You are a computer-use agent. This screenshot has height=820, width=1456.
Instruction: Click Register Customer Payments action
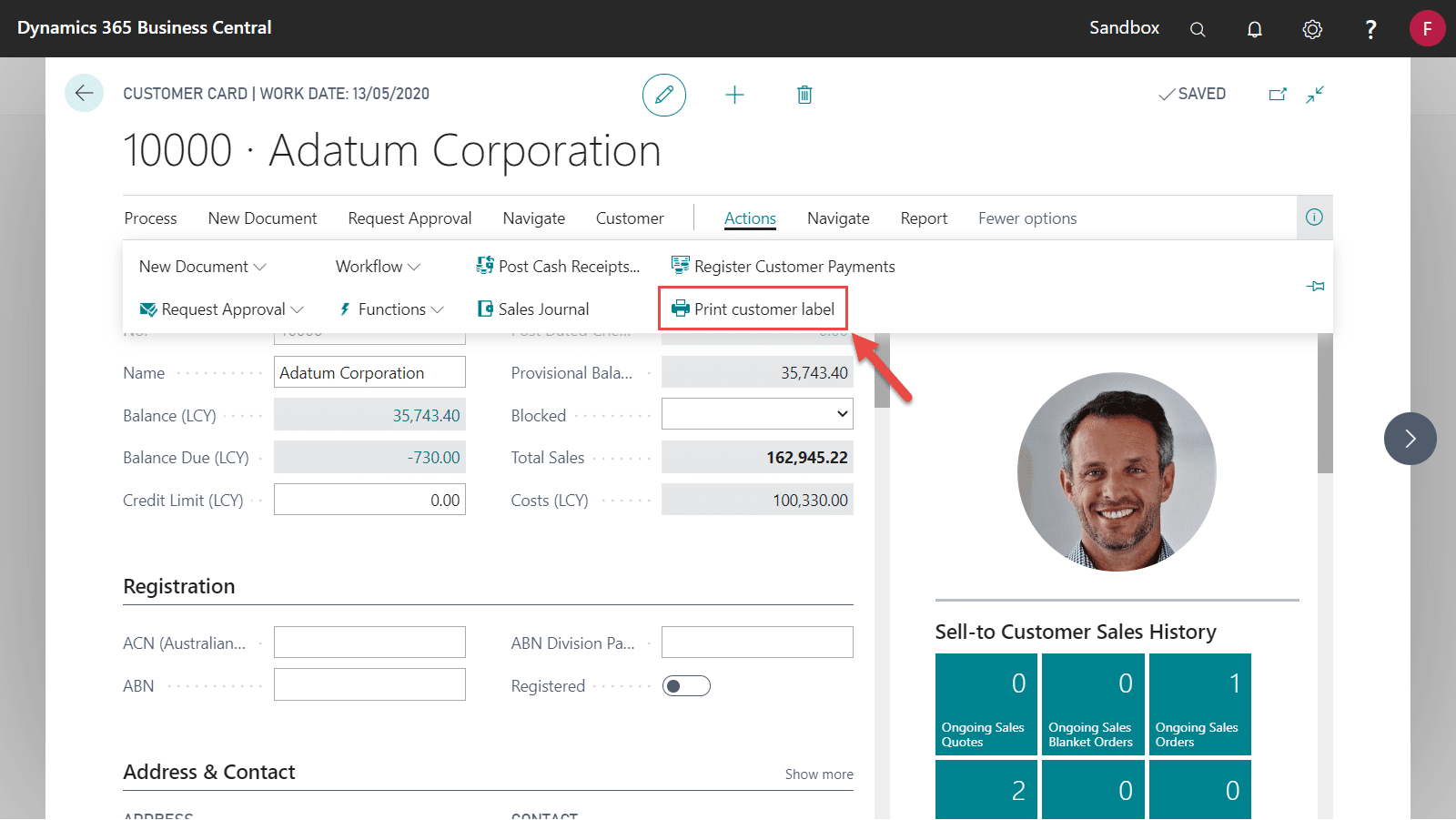tap(784, 267)
